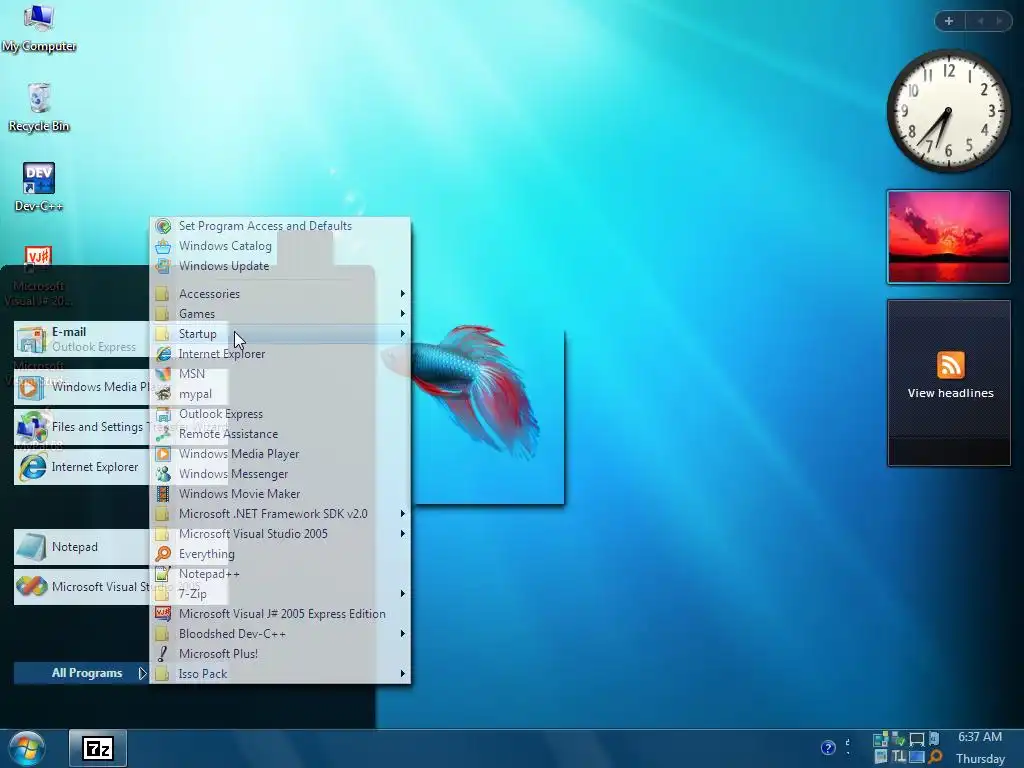Click the sunset slideshow gadget picture
Viewport: 1024px width, 768px height.
tap(949, 237)
